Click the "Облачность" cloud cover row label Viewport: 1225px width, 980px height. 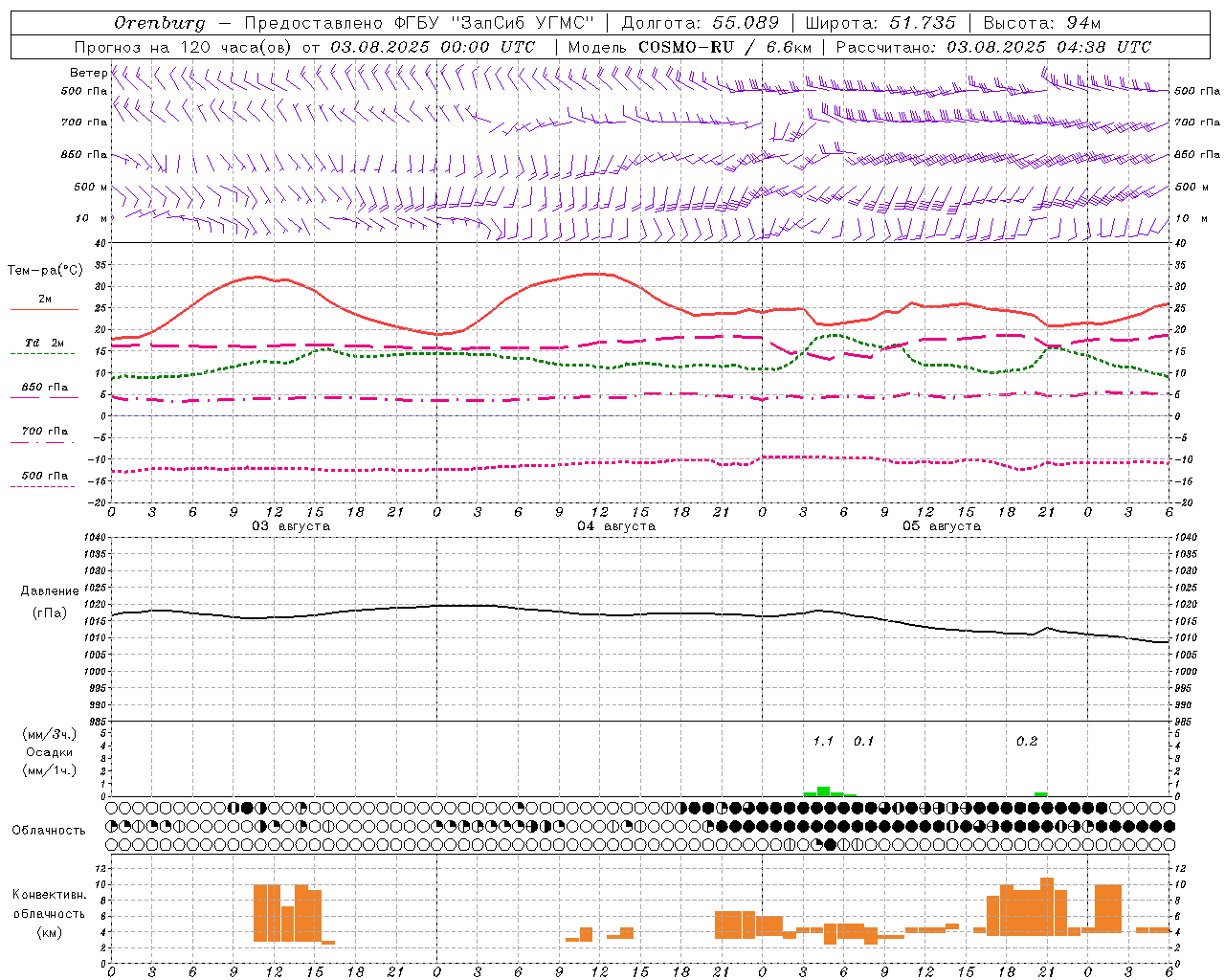point(49,831)
